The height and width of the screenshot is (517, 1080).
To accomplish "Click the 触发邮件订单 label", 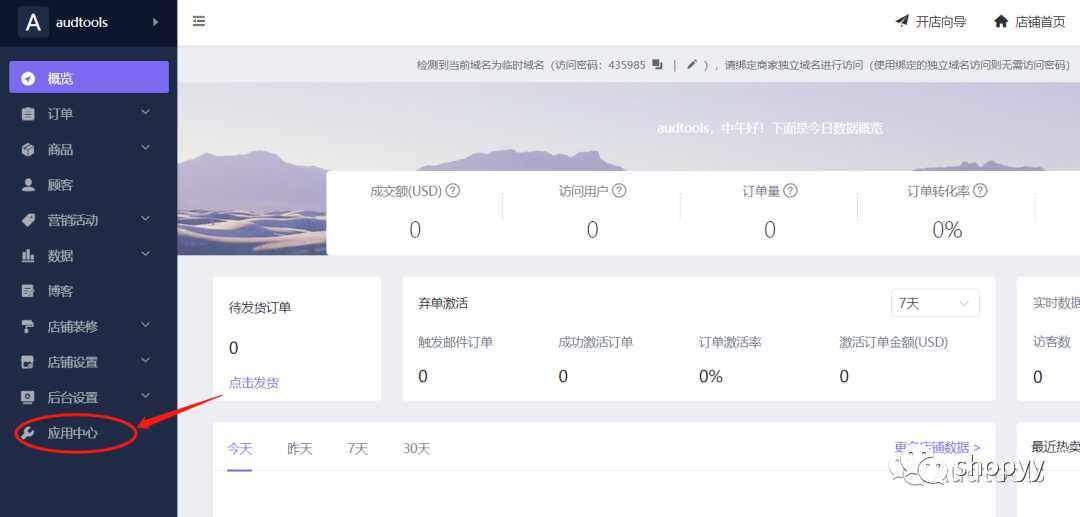I will click(x=455, y=342).
